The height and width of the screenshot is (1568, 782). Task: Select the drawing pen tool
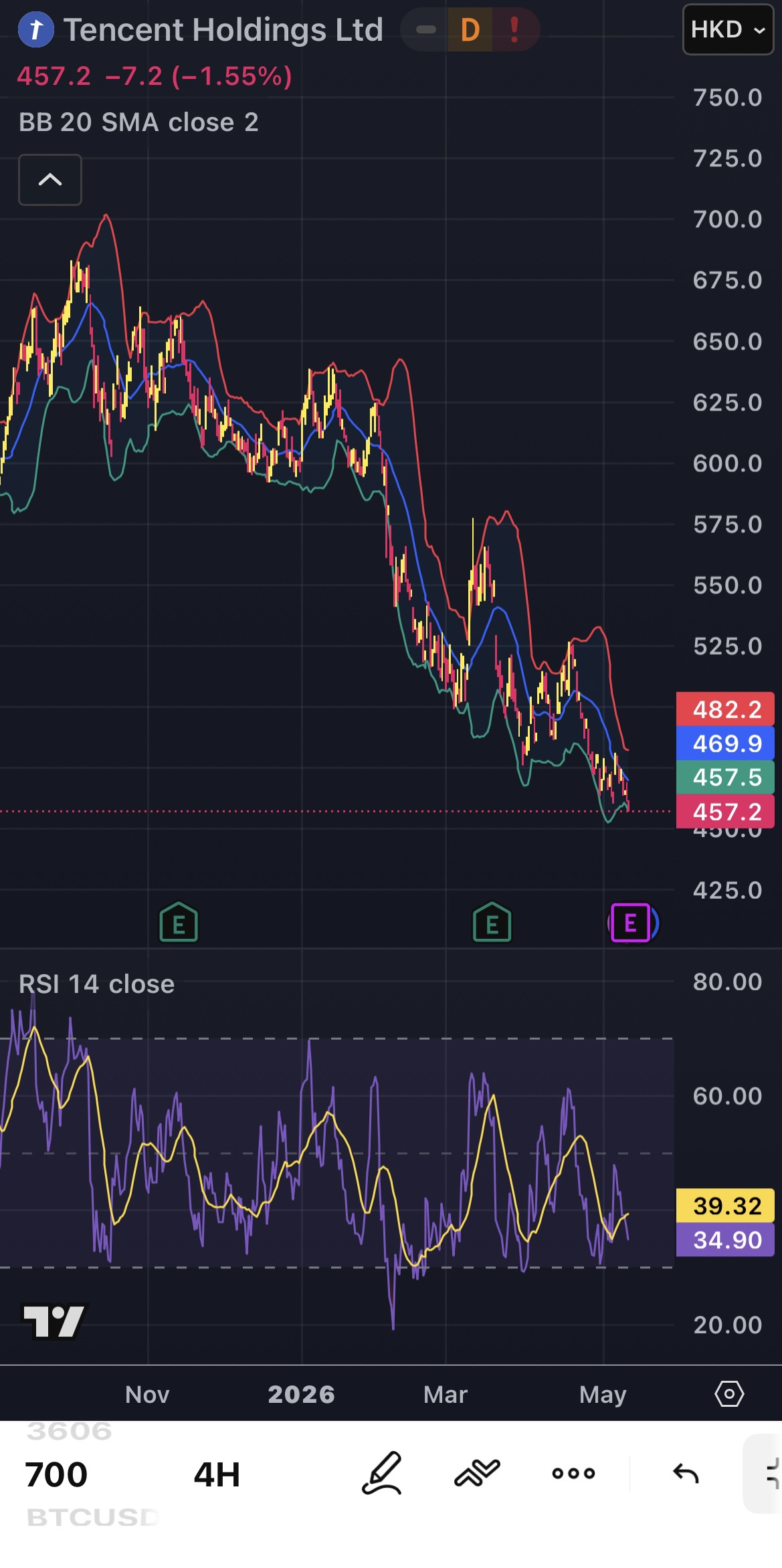click(382, 1473)
